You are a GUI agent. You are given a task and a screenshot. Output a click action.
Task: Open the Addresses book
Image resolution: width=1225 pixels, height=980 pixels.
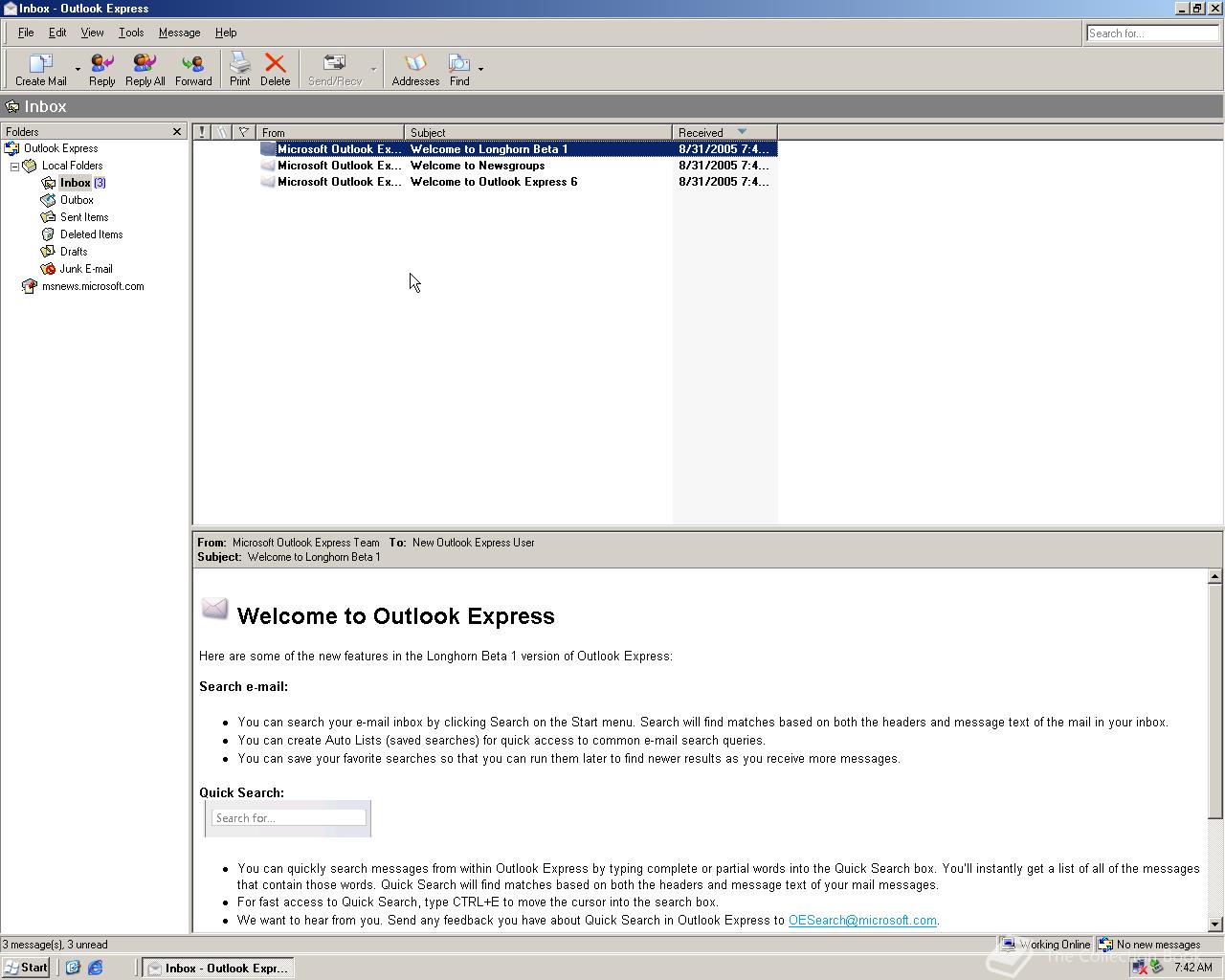coord(415,70)
